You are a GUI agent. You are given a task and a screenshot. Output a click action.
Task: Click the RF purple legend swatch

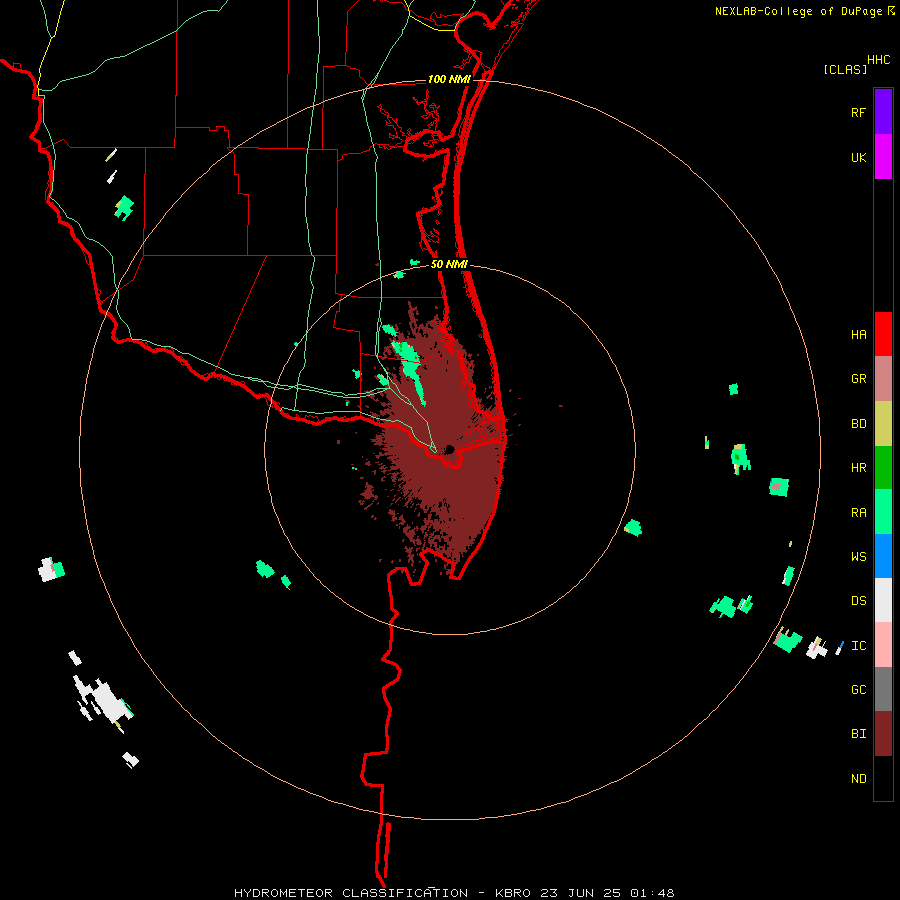tap(883, 112)
